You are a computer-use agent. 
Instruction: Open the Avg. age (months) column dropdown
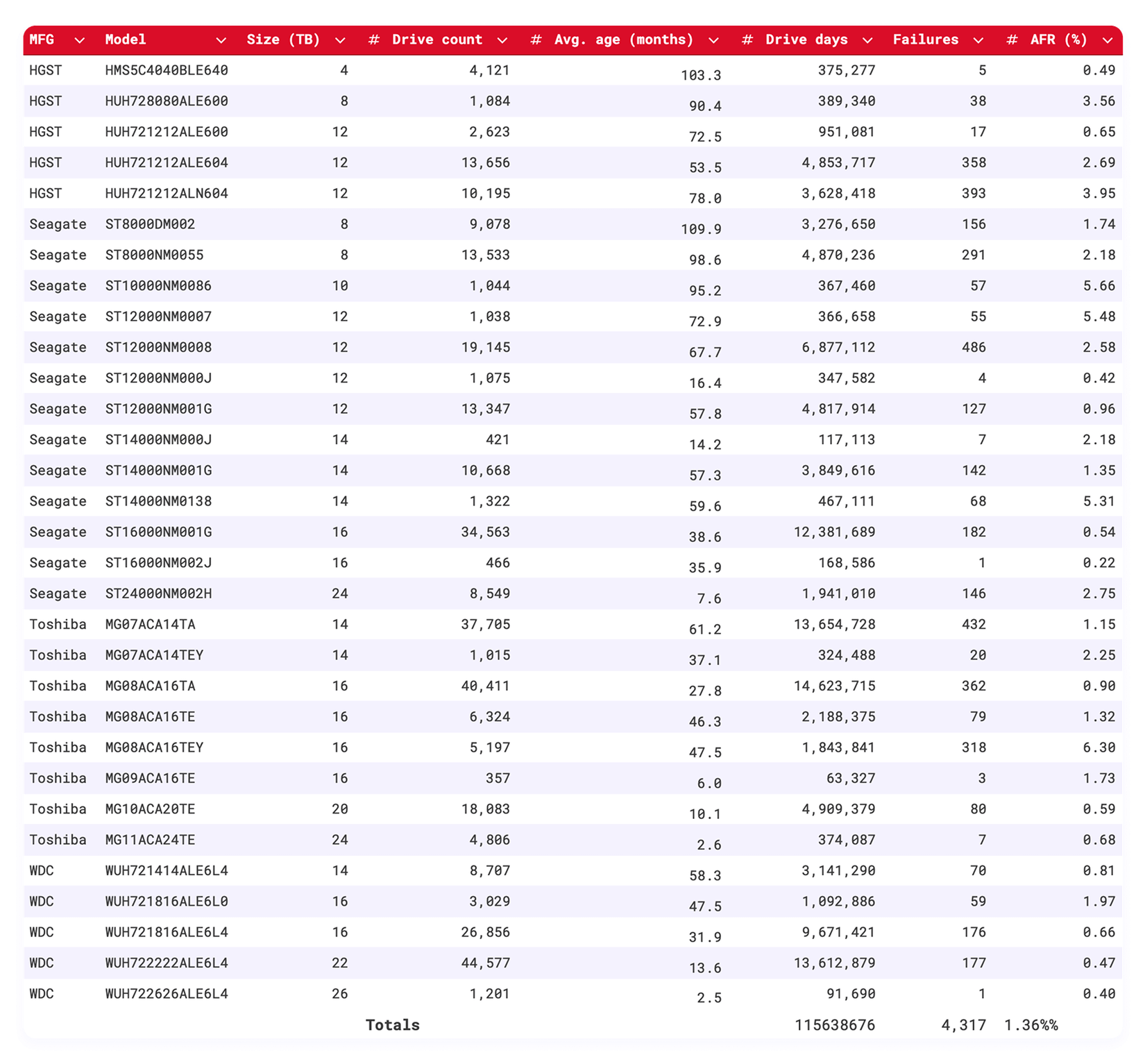coord(713,40)
